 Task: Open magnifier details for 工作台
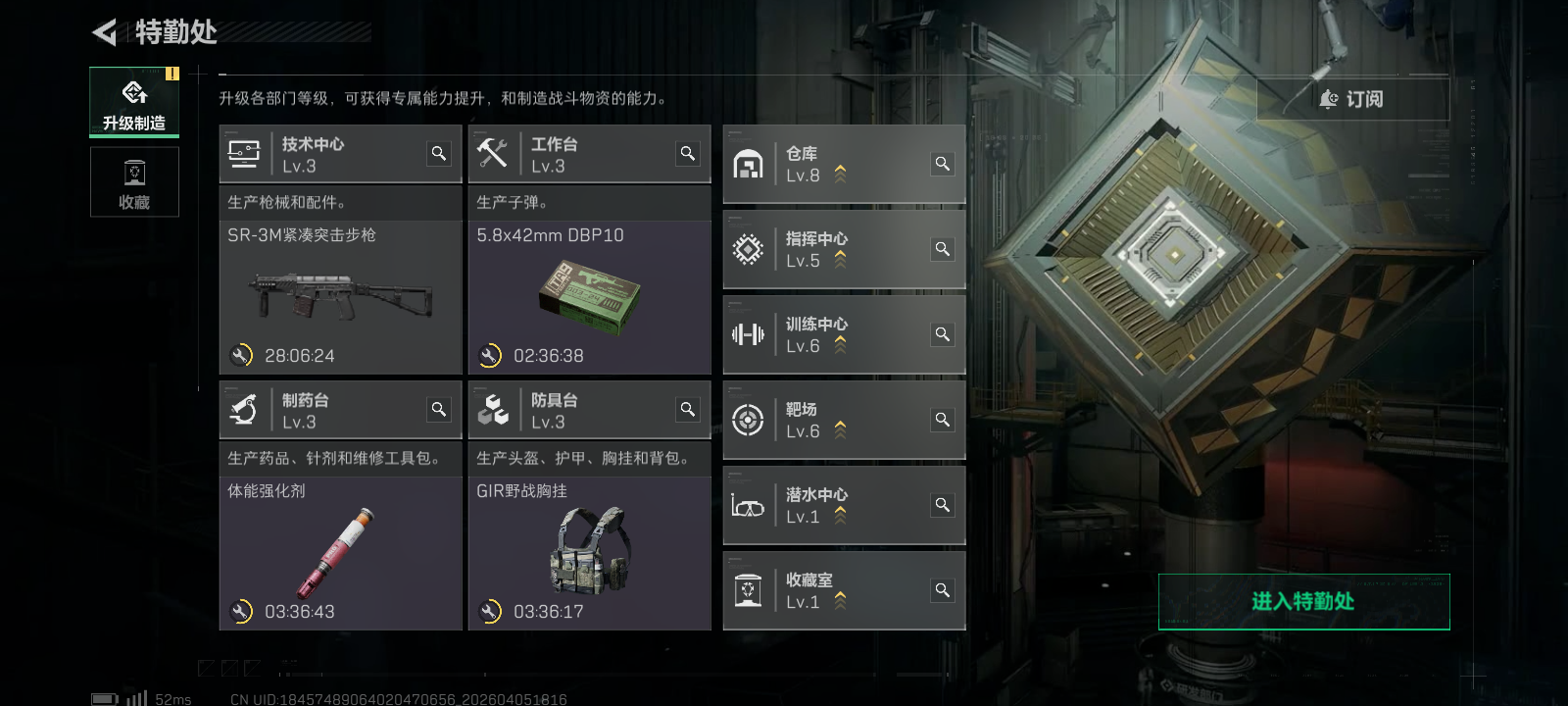pos(688,153)
